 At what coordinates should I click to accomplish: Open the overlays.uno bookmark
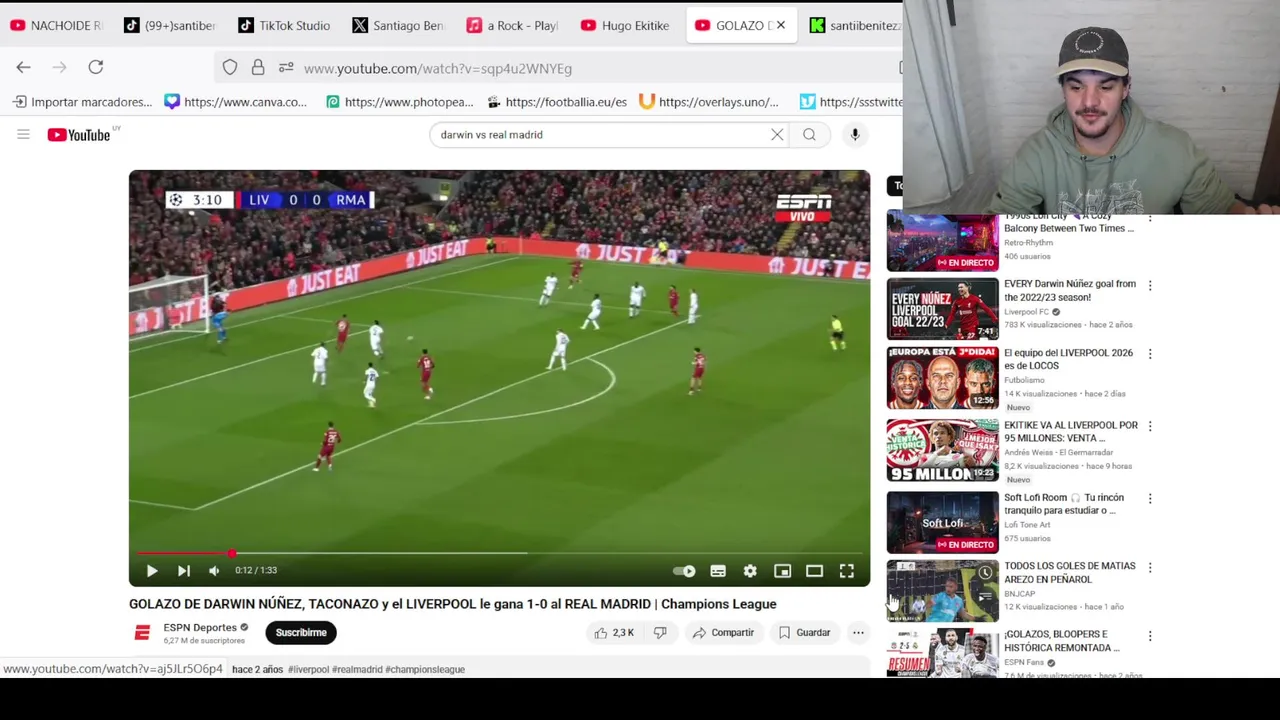(709, 101)
